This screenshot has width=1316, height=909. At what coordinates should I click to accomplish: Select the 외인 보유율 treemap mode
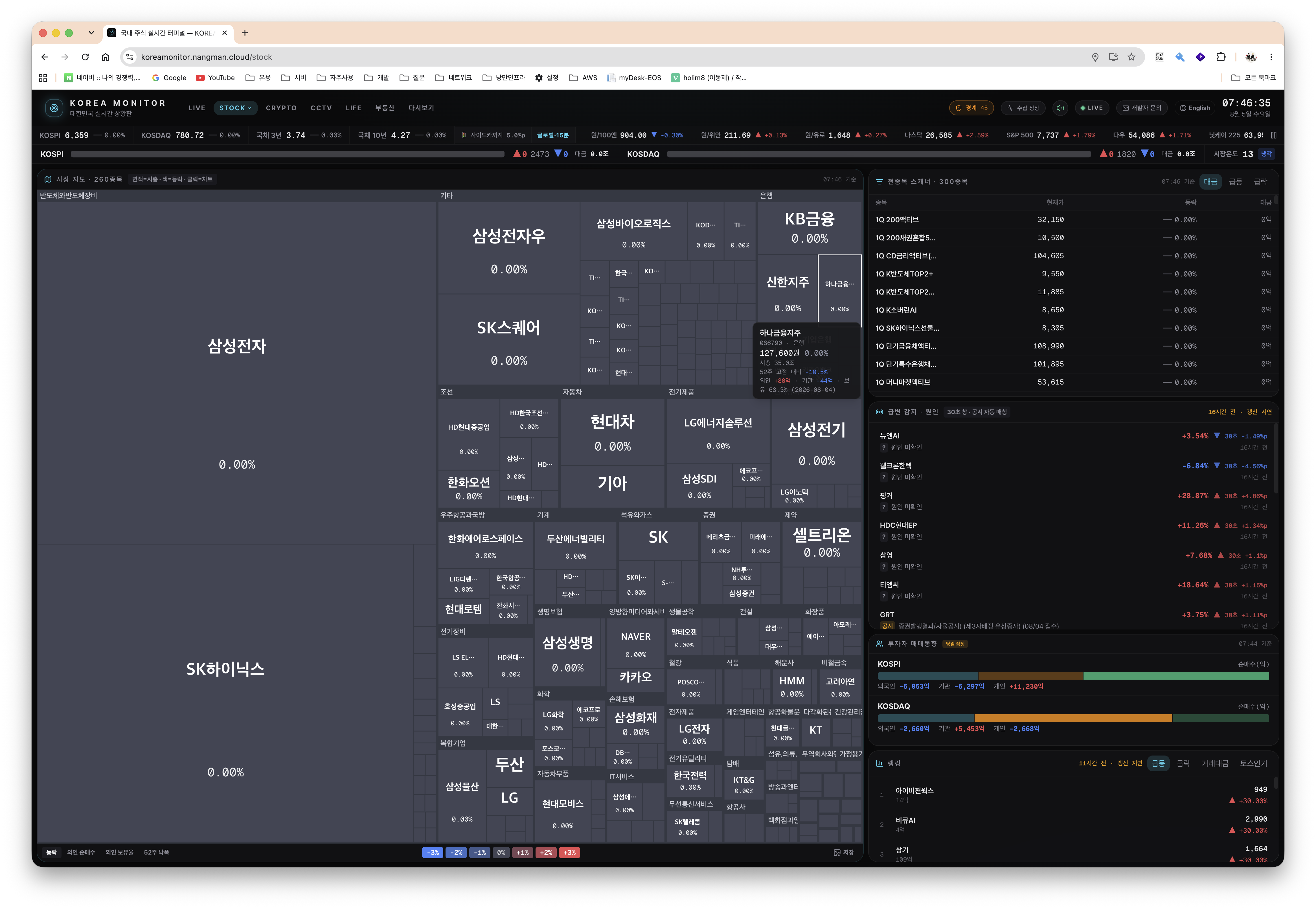pyautogui.click(x=120, y=852)
